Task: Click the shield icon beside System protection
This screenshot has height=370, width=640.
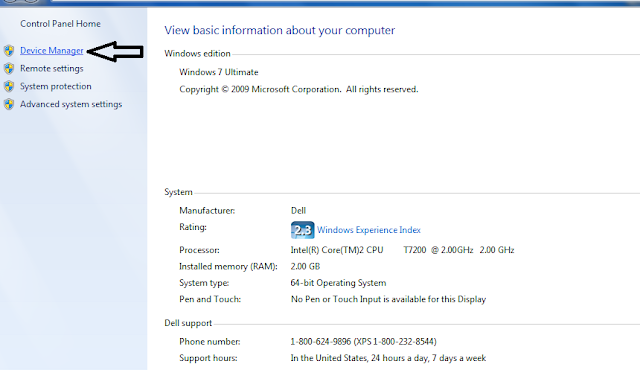Action: tap(9, 86)
